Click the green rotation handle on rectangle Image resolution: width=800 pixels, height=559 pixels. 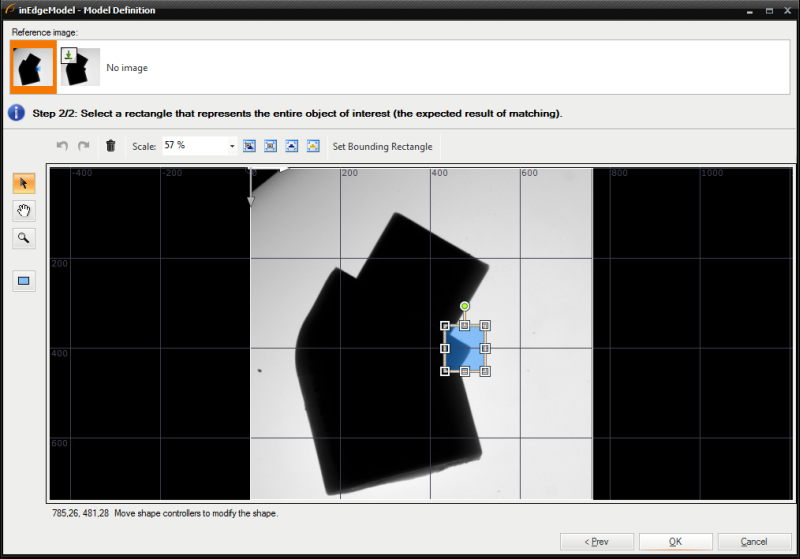[465, 306]
